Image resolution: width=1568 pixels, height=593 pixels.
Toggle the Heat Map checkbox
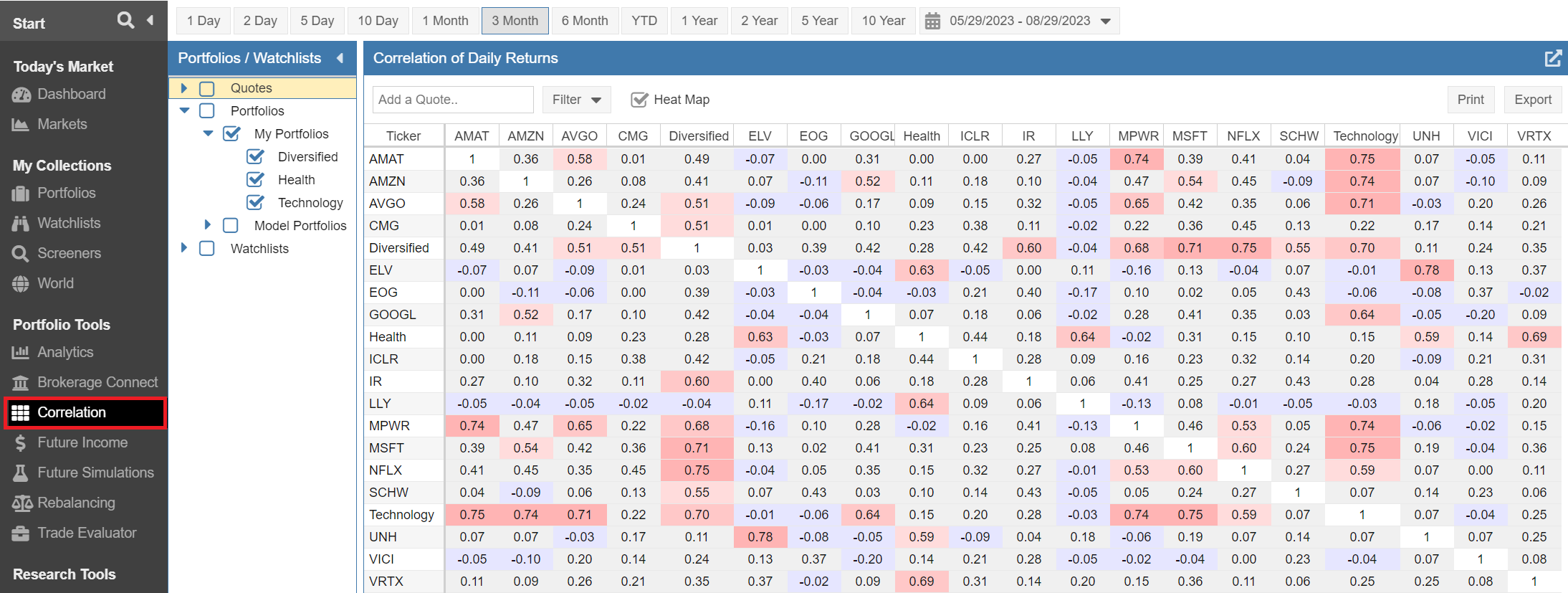pyautogui.click(x=639, y=100)
